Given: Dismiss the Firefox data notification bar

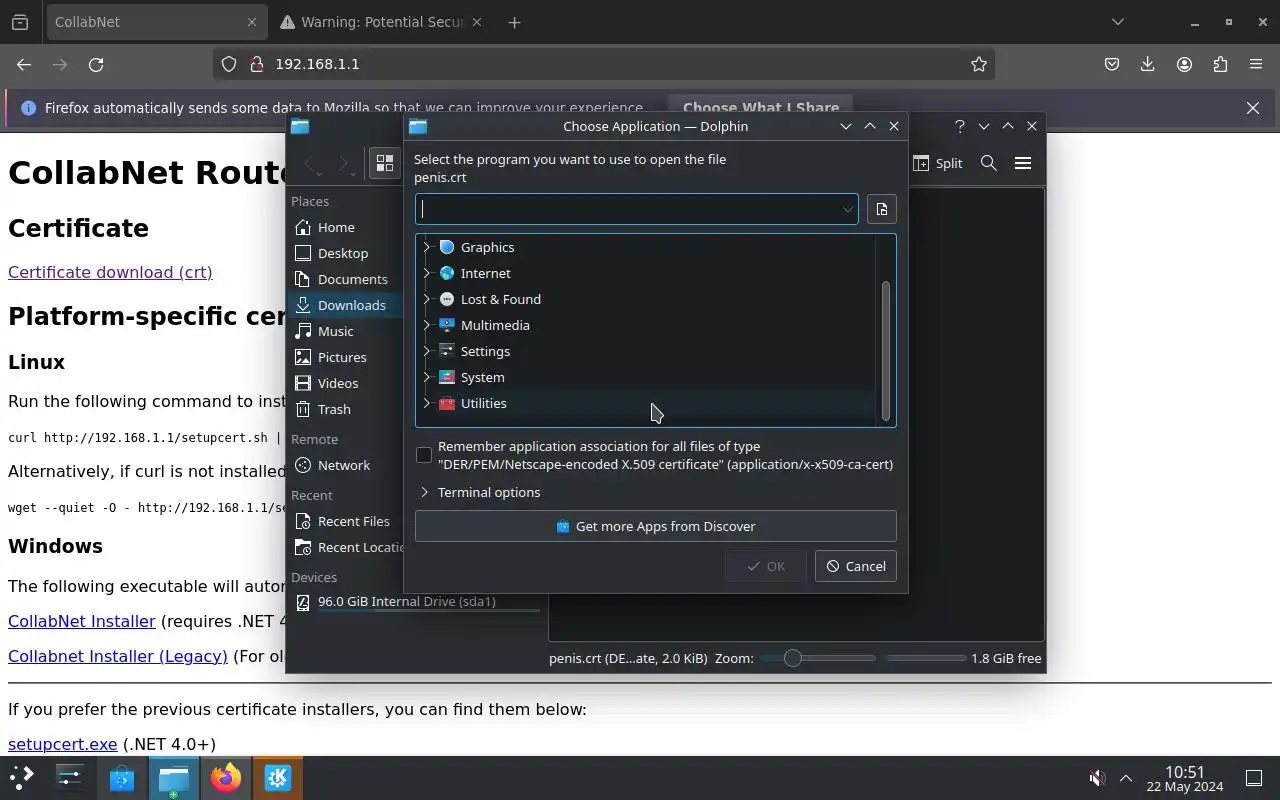Looking at the screenshot, I should click(1253, 108).
